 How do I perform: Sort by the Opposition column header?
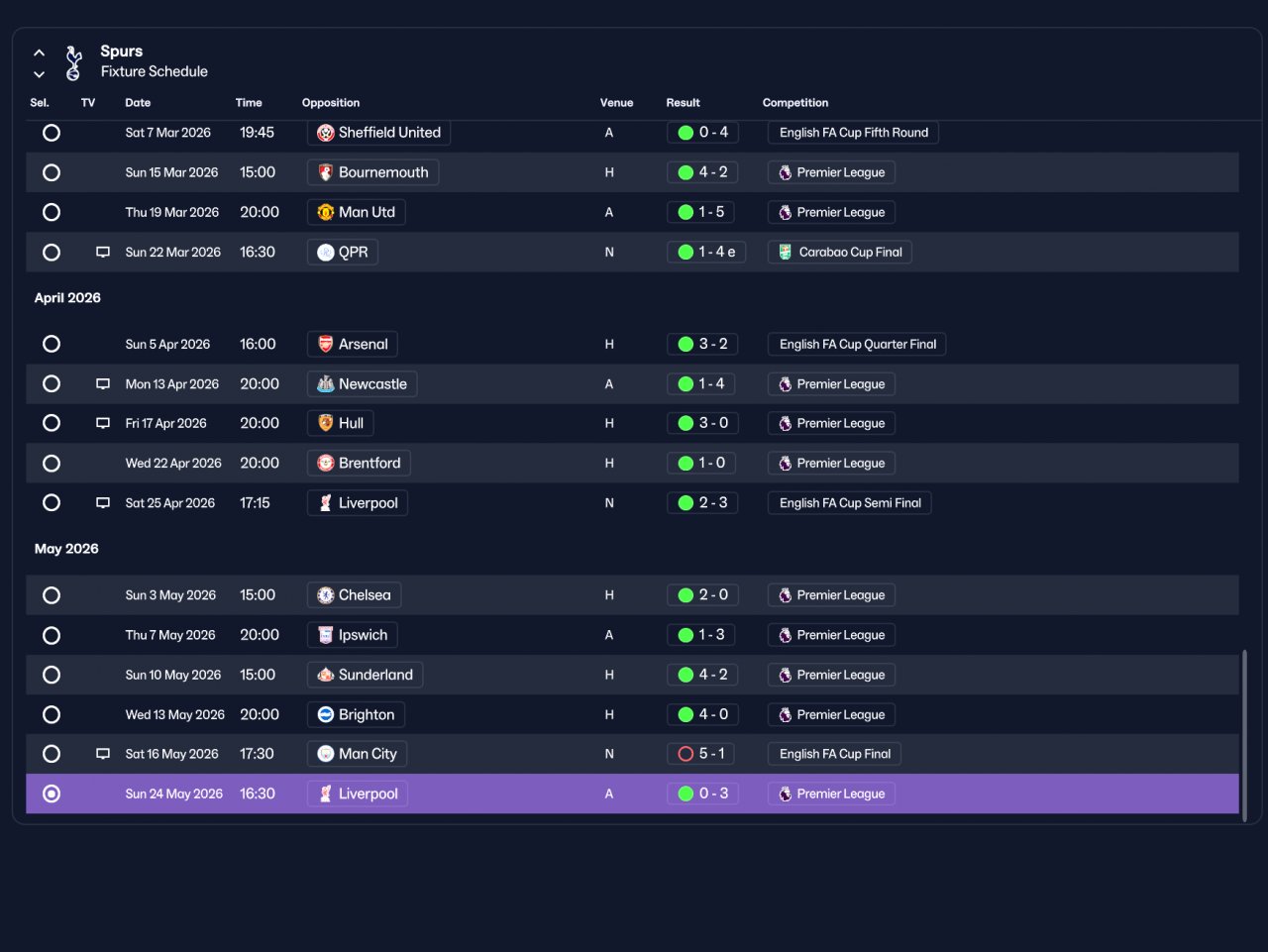pos(331,103)
